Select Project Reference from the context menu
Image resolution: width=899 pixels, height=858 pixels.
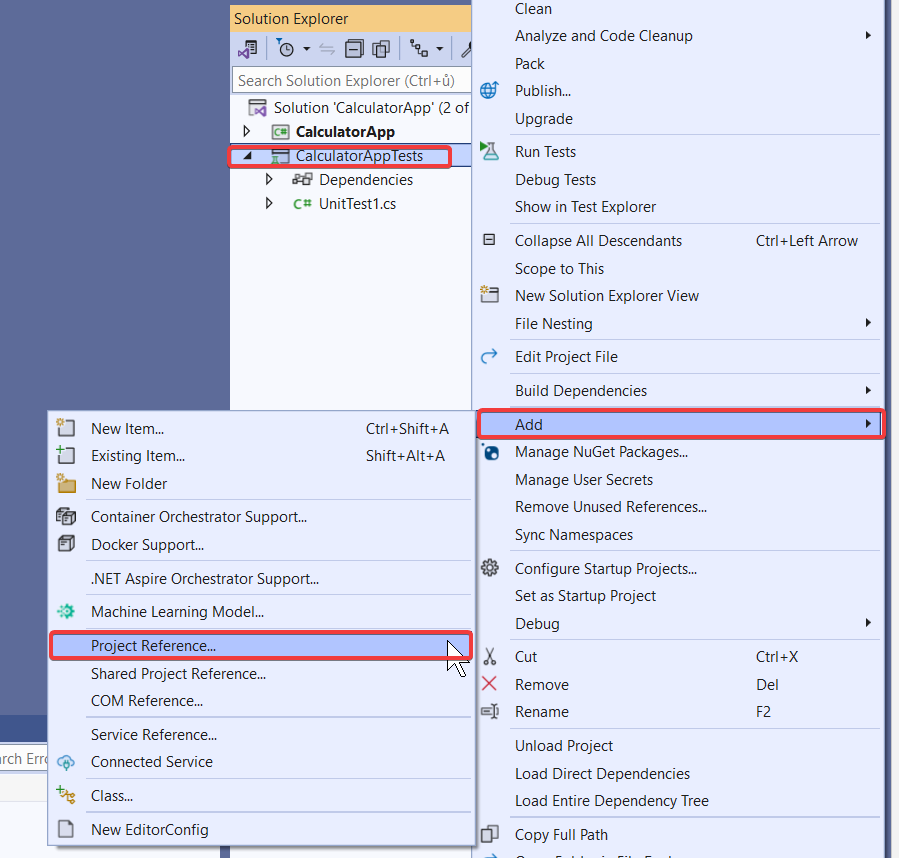pyautogui.click(x=150, y=645)
